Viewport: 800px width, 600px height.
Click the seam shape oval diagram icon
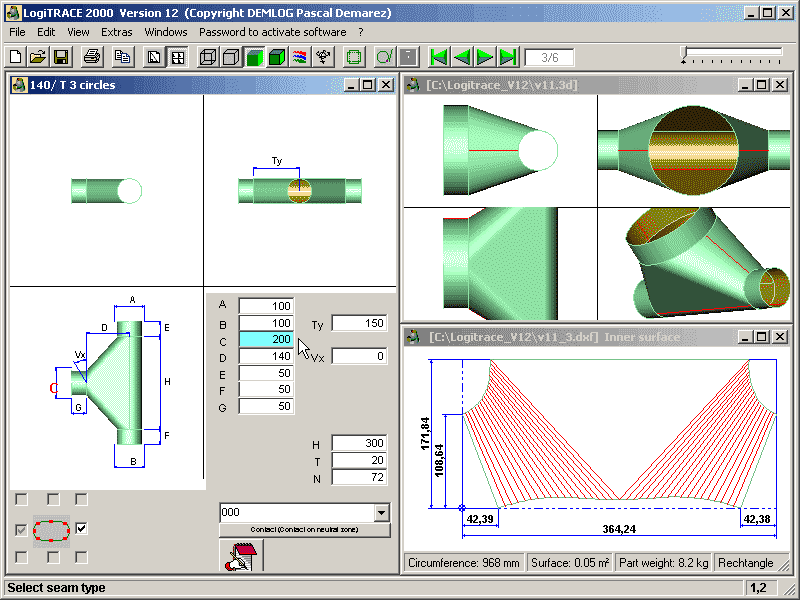[51, 531]
